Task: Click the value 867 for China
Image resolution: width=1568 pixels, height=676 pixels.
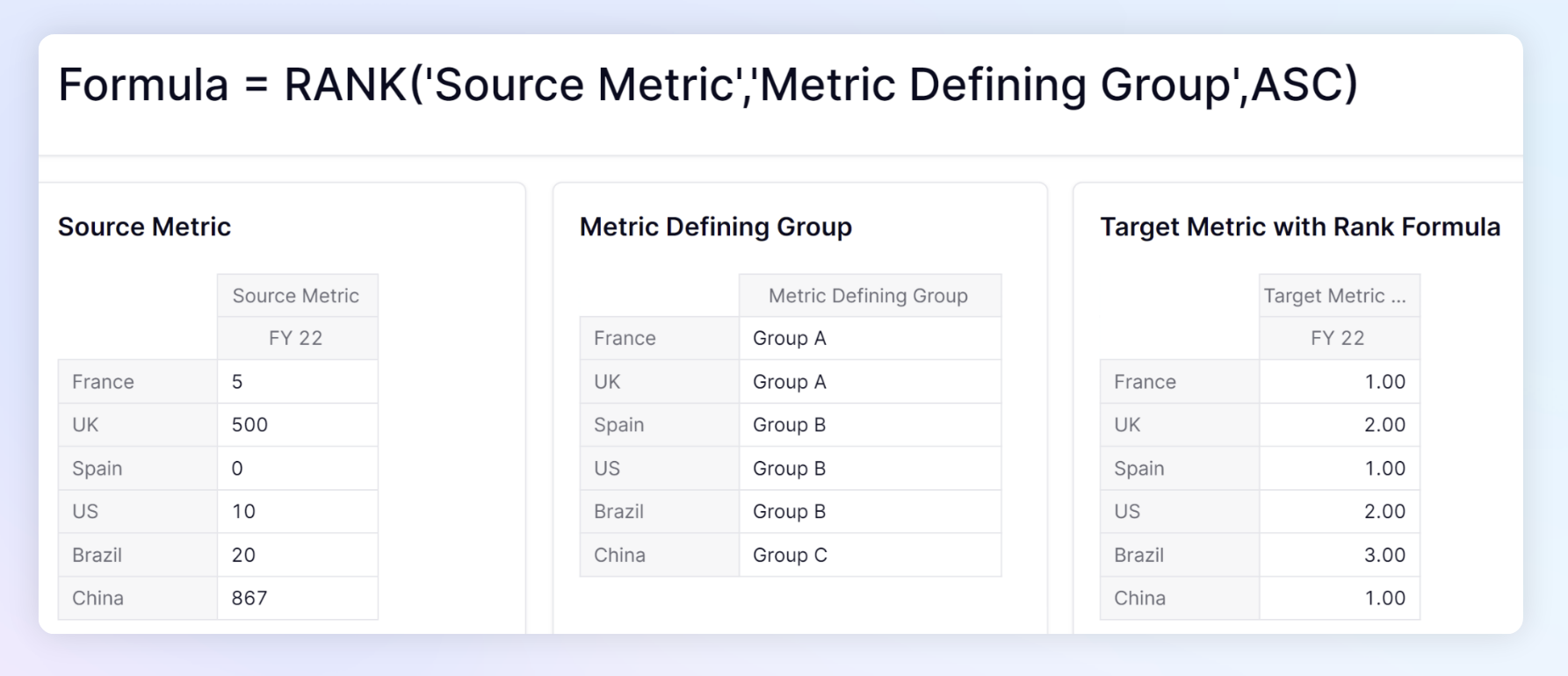Action: (x=298, y=598)
